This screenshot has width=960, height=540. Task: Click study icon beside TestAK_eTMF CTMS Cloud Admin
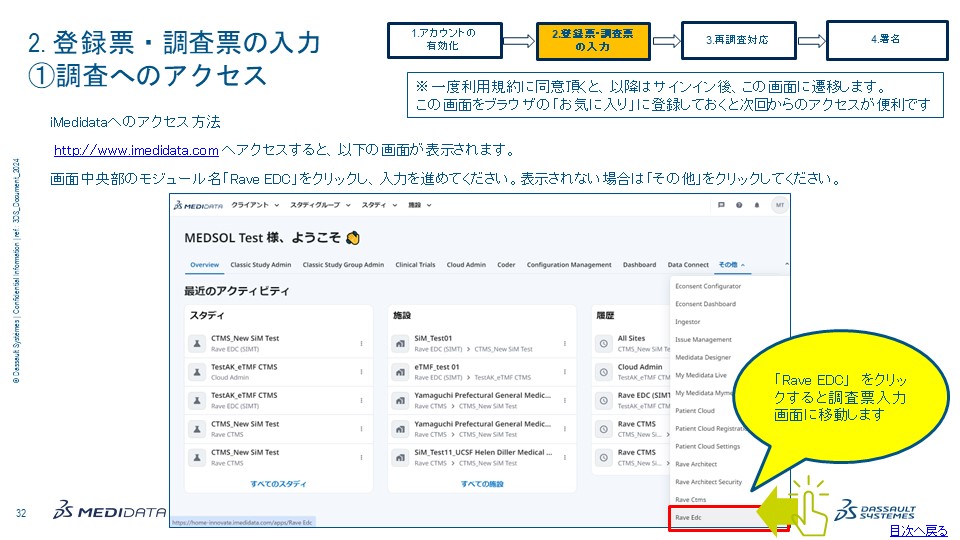click(x=197, y=372)
